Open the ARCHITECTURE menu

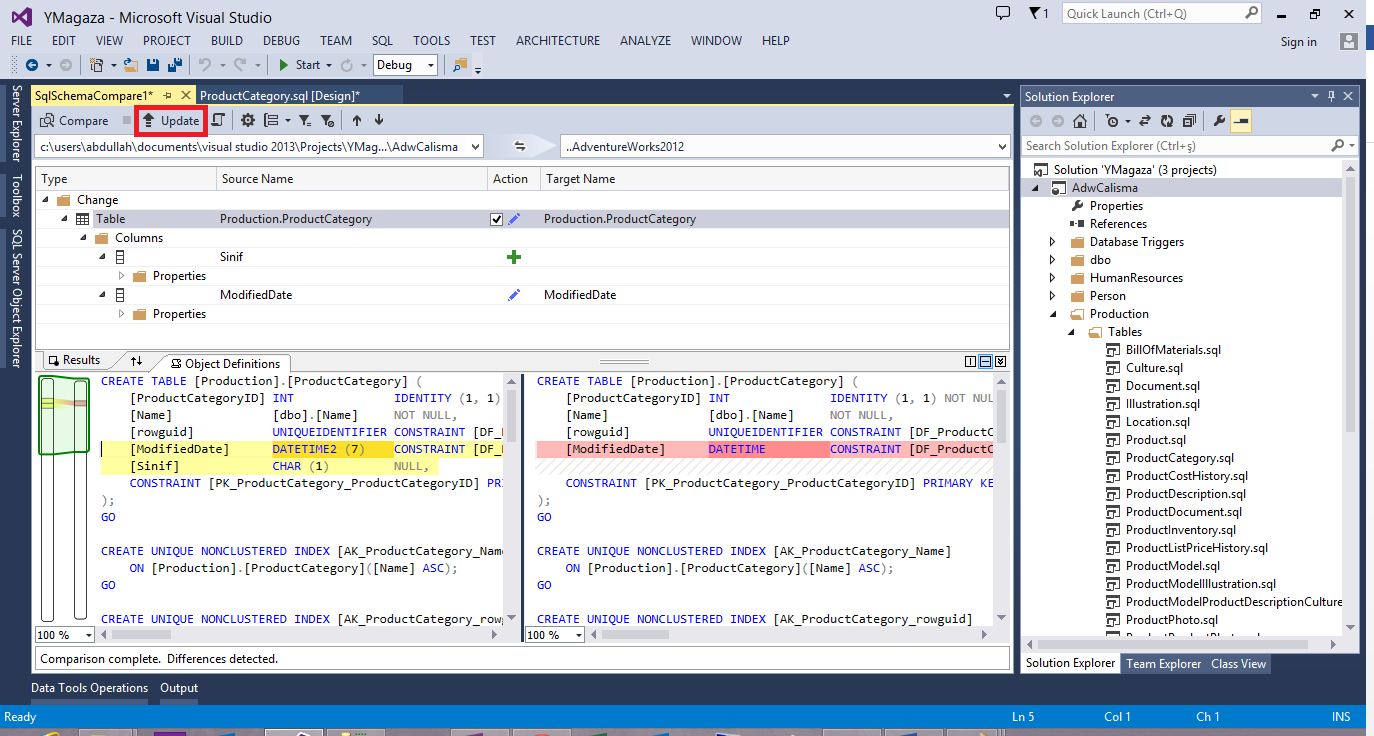tap(557, 41)
